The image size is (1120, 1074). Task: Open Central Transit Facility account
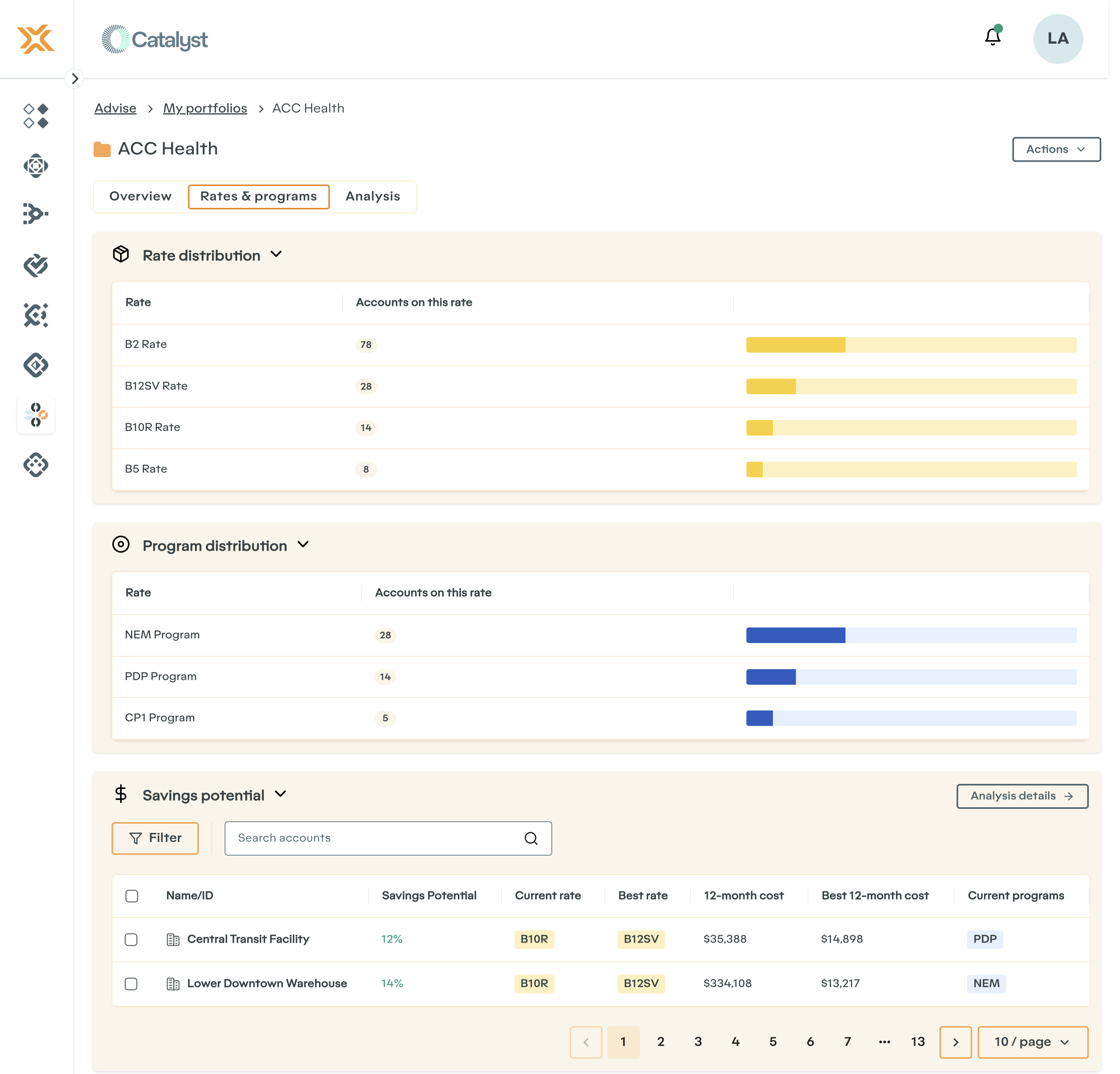(x=248, y=939)
